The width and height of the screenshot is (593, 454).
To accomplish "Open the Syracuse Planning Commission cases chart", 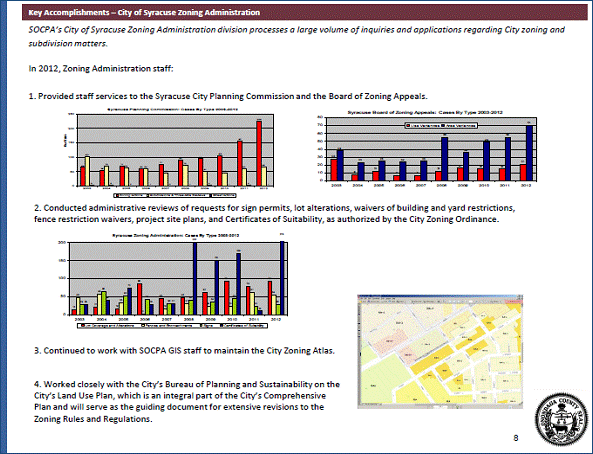I will click(x=170, y=153).
